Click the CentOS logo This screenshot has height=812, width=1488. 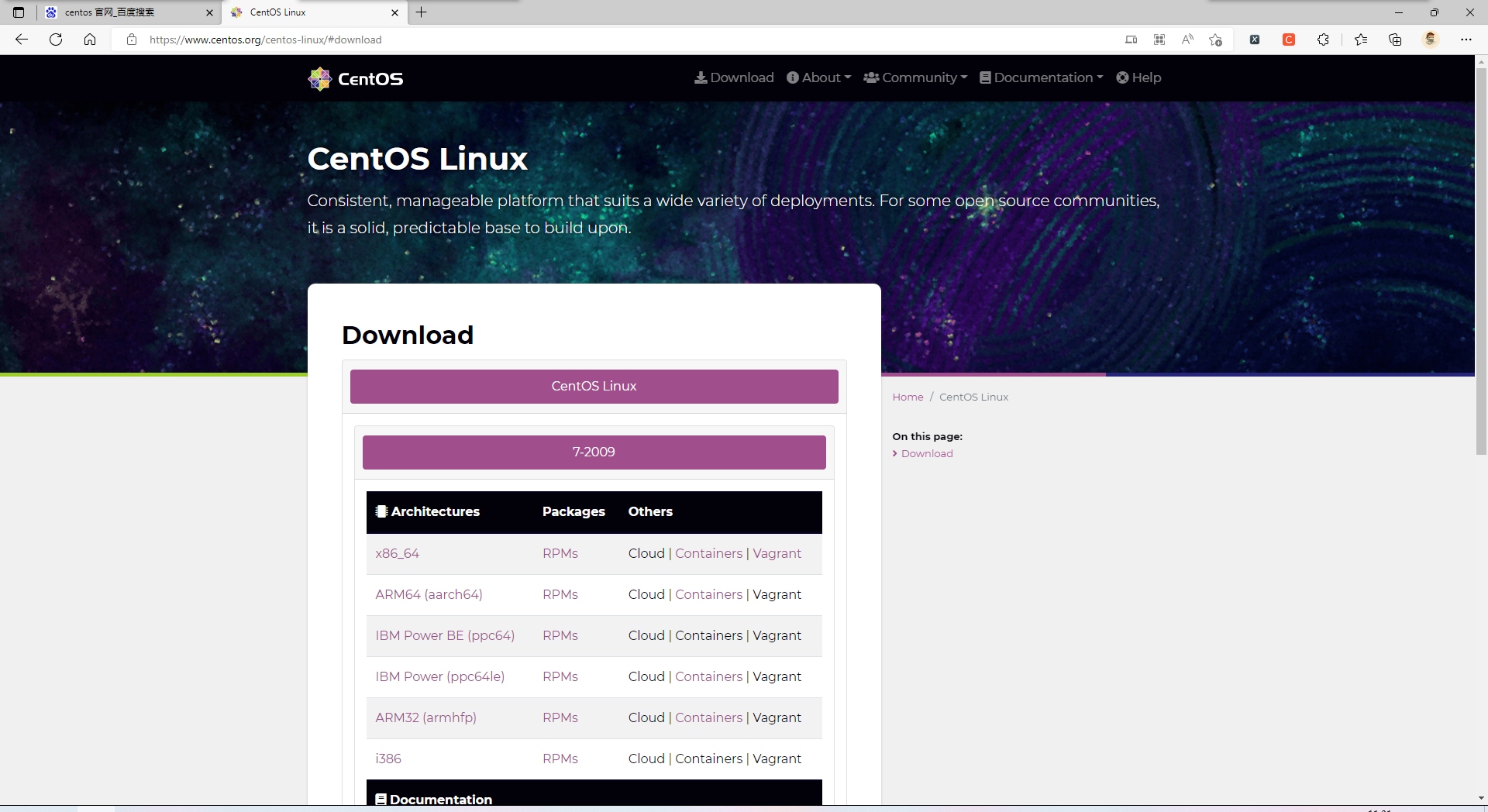click(356, 78)
